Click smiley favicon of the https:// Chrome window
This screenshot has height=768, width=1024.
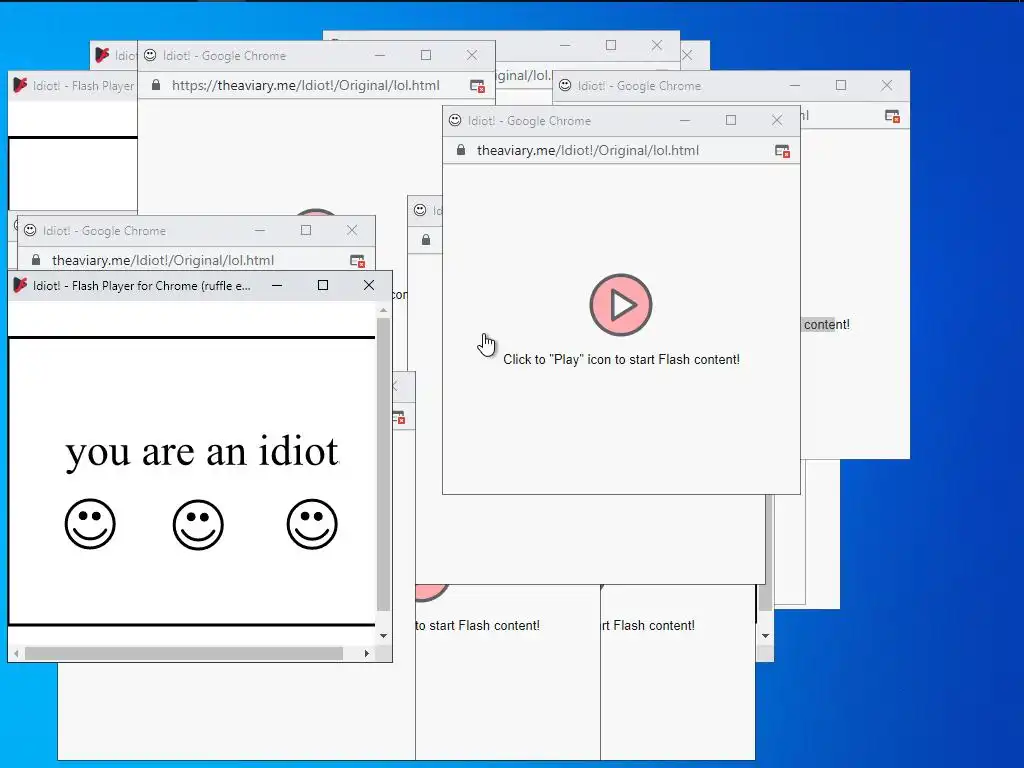150,56
